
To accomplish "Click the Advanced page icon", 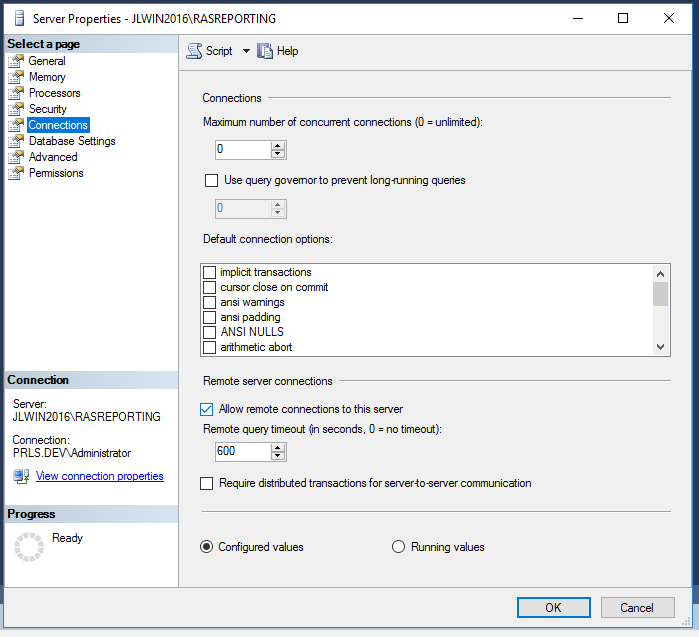I will [16, 157].
